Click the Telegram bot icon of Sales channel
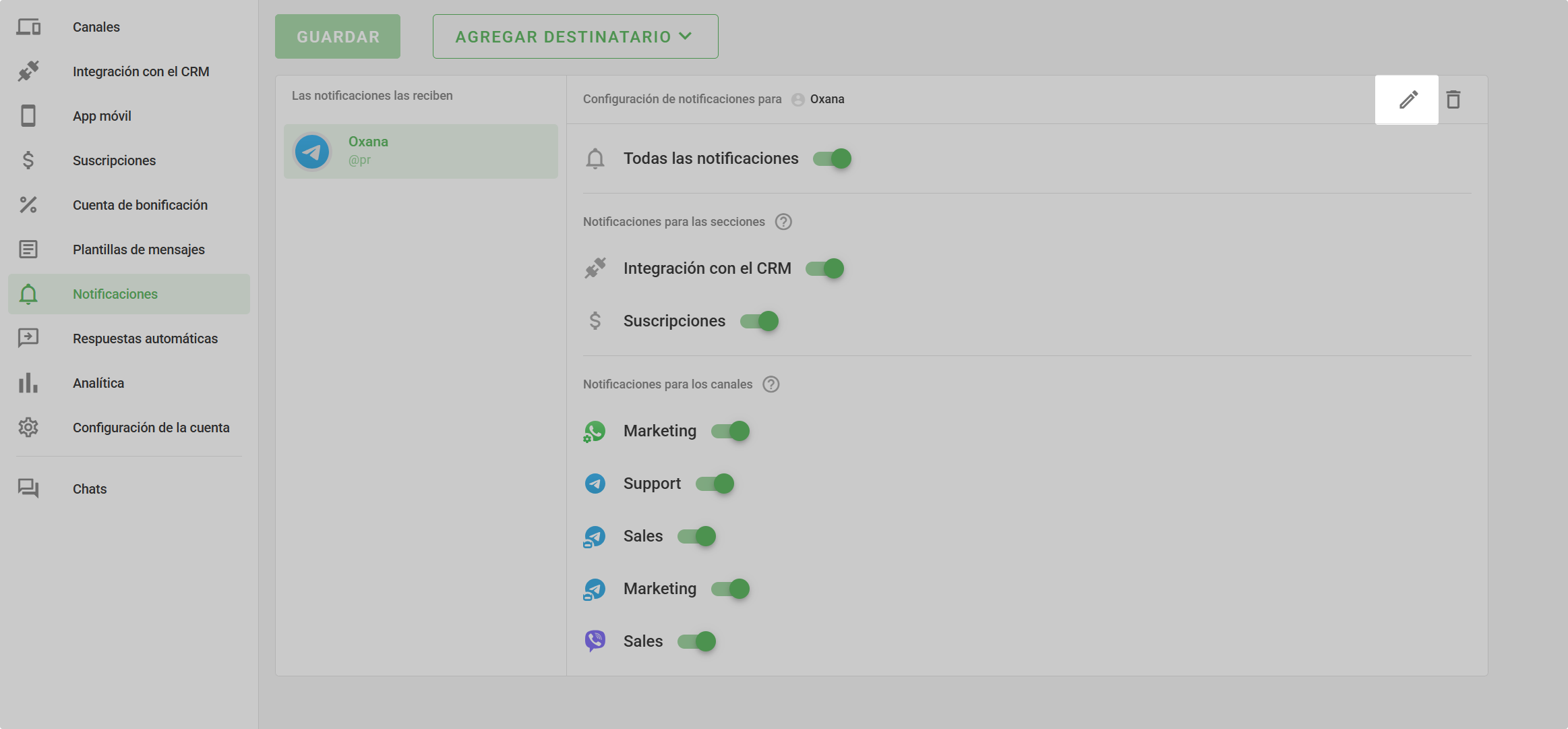The height and width of the screenshot is (729, 1568). tap(595, 537)
